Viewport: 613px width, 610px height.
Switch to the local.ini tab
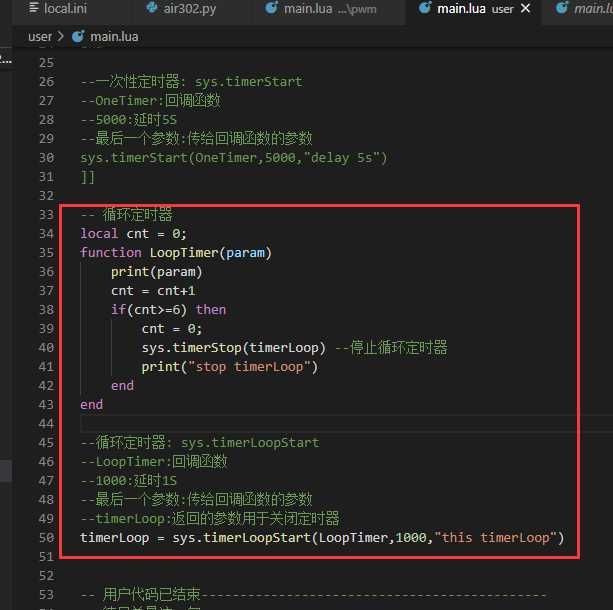(x=57, y=8)
